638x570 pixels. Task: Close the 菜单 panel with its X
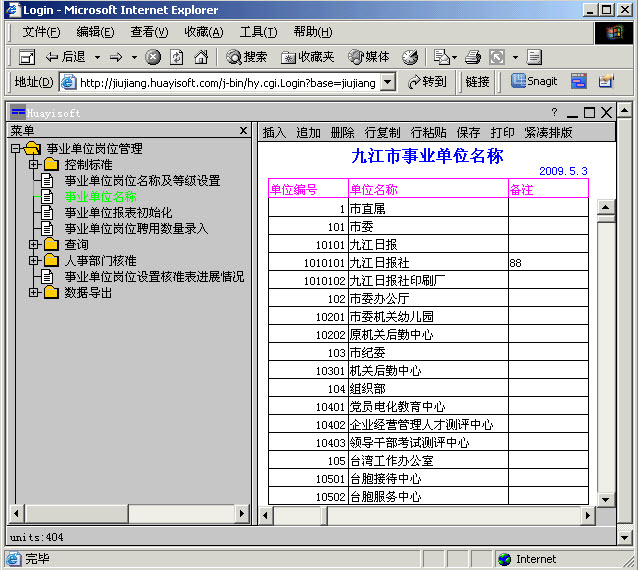[243, 131]
